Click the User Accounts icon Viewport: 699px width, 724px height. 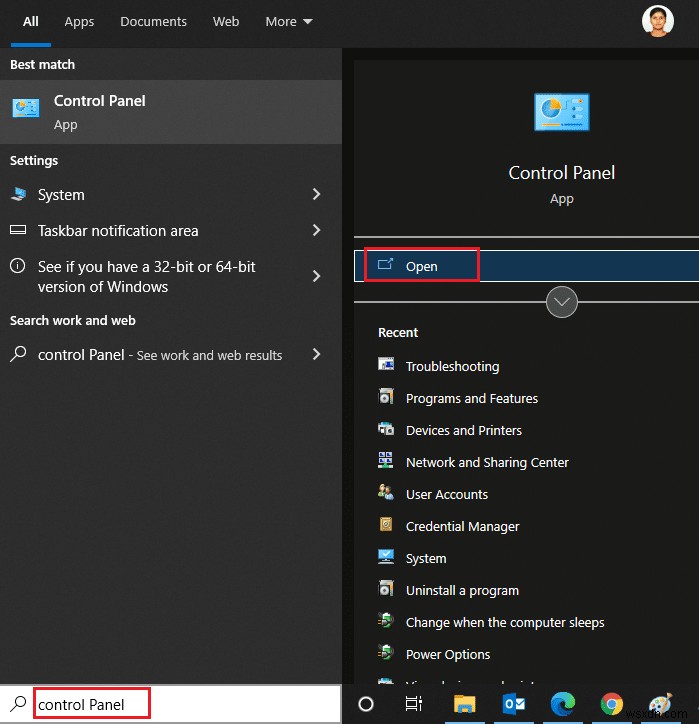[386, 492]
